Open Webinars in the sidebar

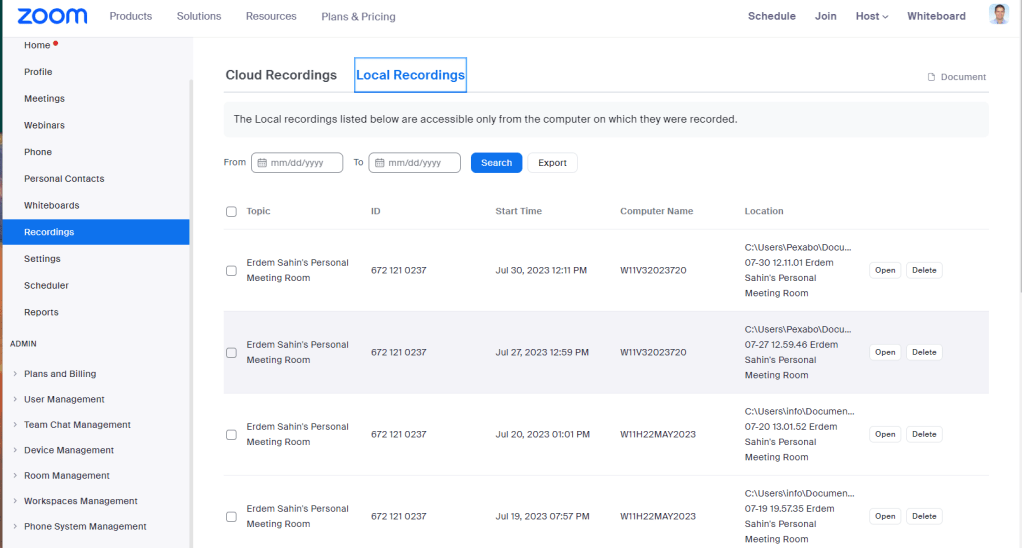tap(44, 125)
